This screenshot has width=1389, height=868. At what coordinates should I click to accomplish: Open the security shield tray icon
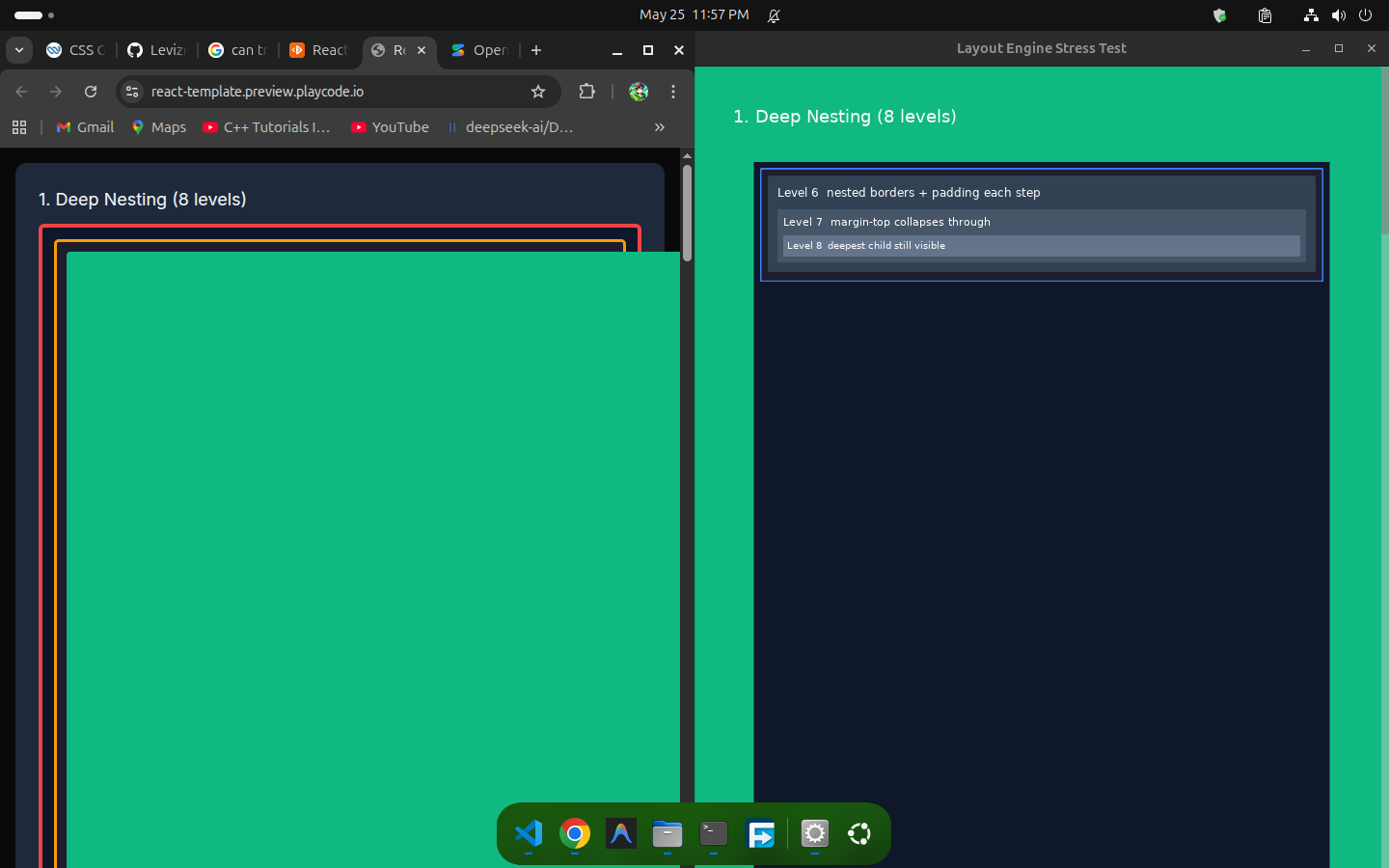tap(1220, 15)
